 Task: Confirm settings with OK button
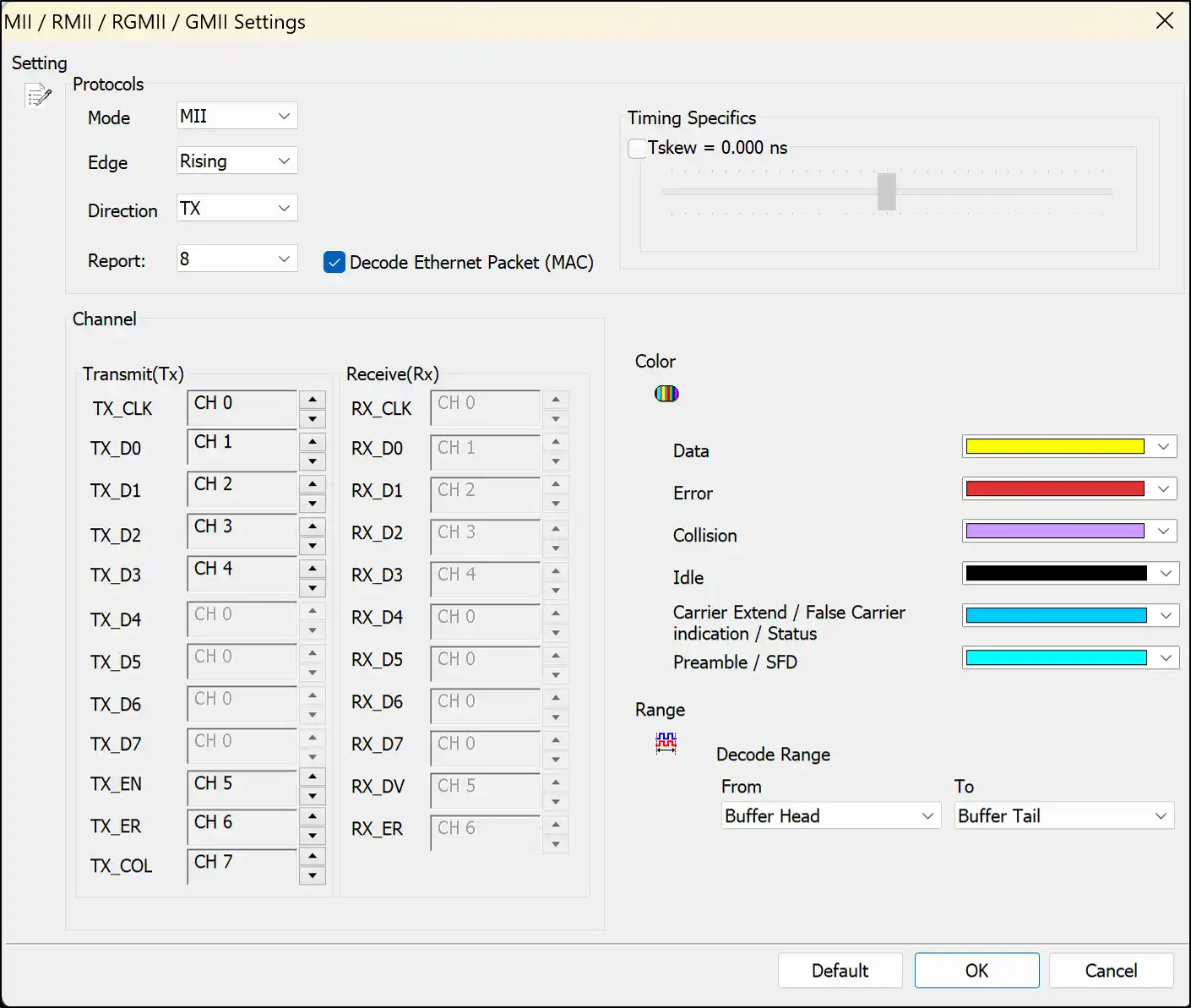[x=976, y=971]
